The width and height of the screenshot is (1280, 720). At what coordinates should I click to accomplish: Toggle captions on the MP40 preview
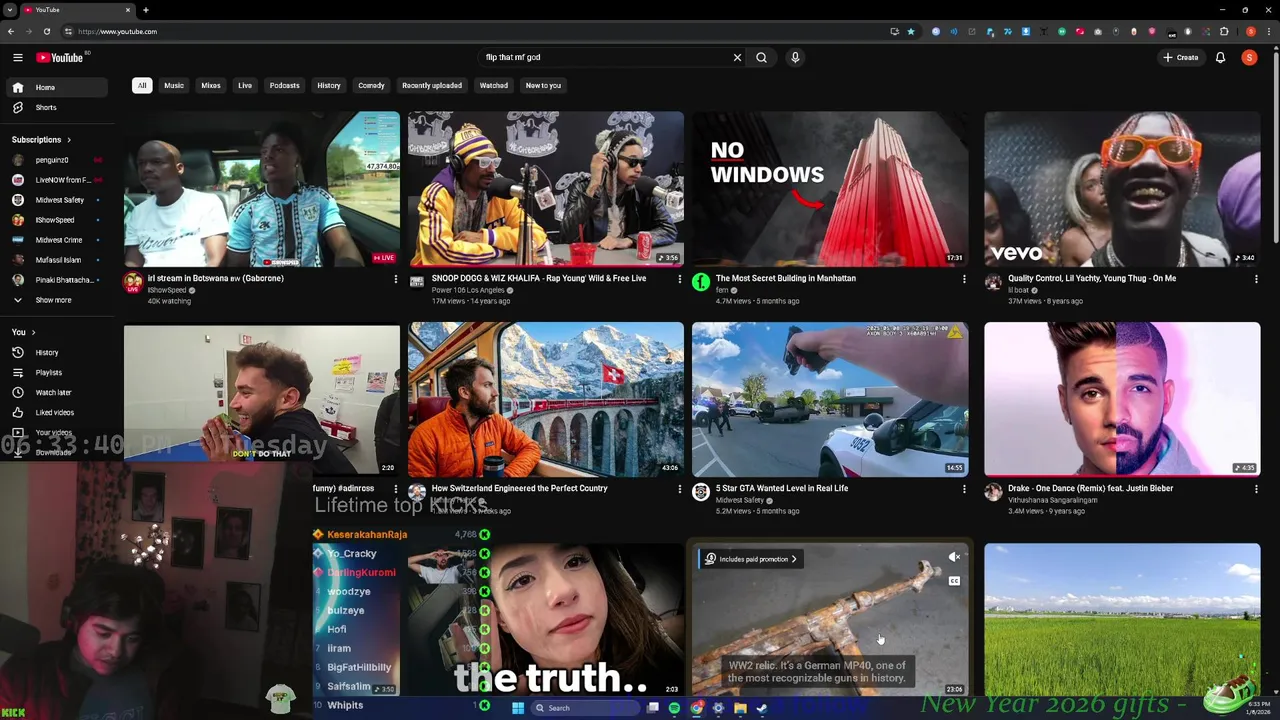pos(954,581)
